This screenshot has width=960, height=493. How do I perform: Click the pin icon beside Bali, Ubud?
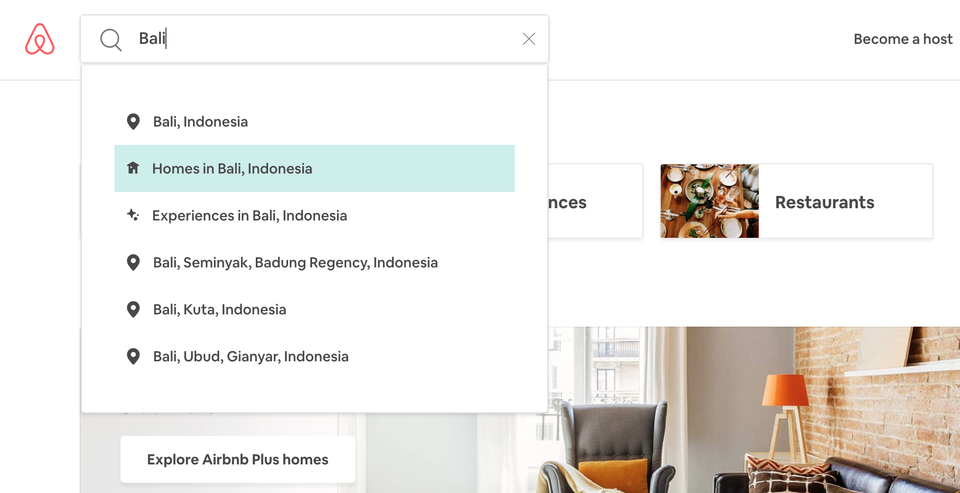pos(133,356)
